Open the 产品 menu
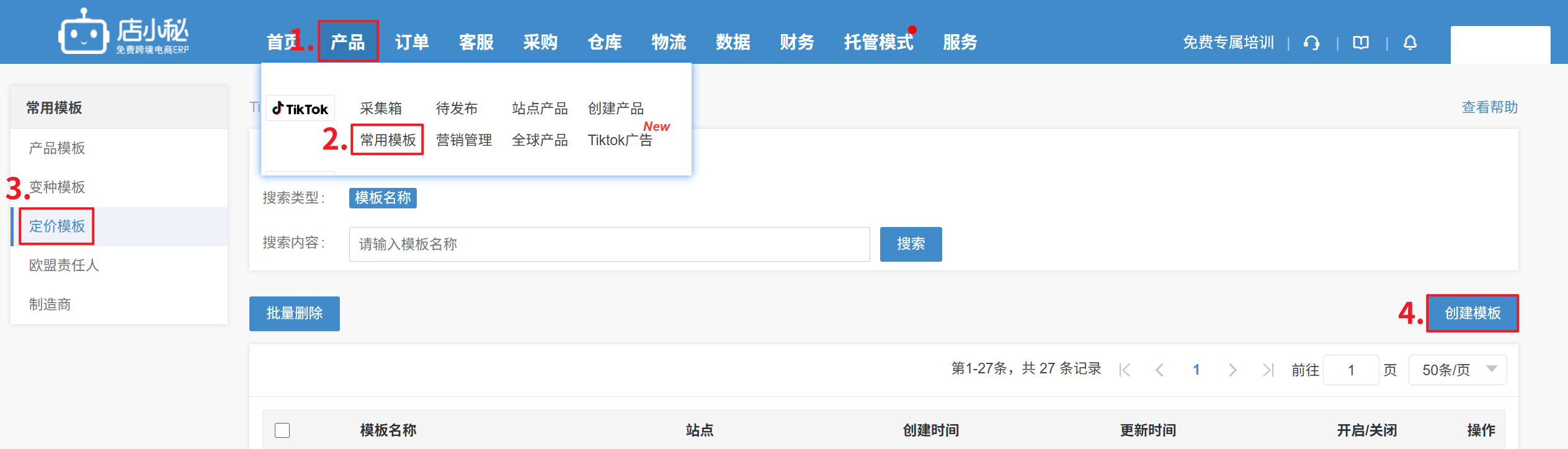 347,42
